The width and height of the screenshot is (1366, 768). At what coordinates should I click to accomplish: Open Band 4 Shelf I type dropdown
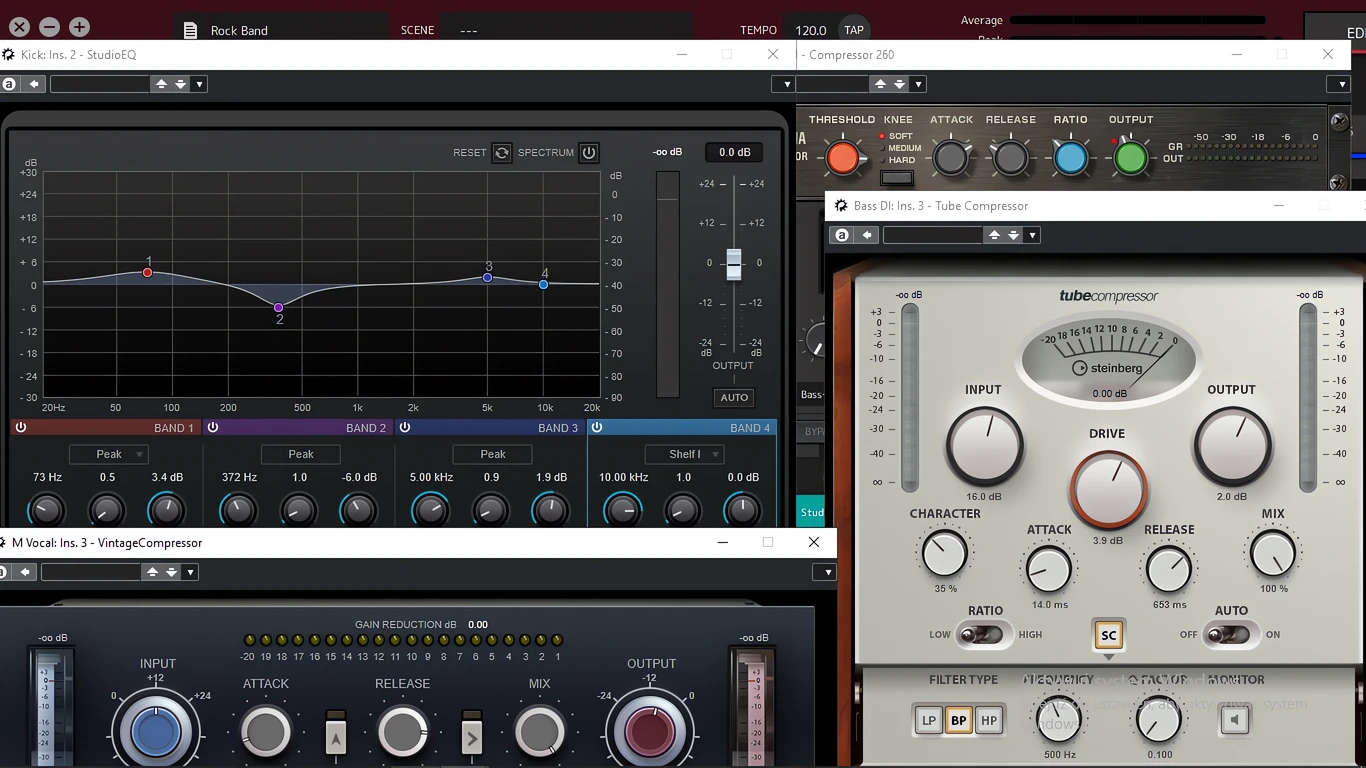pyautogui.click(x=685, y=454)
